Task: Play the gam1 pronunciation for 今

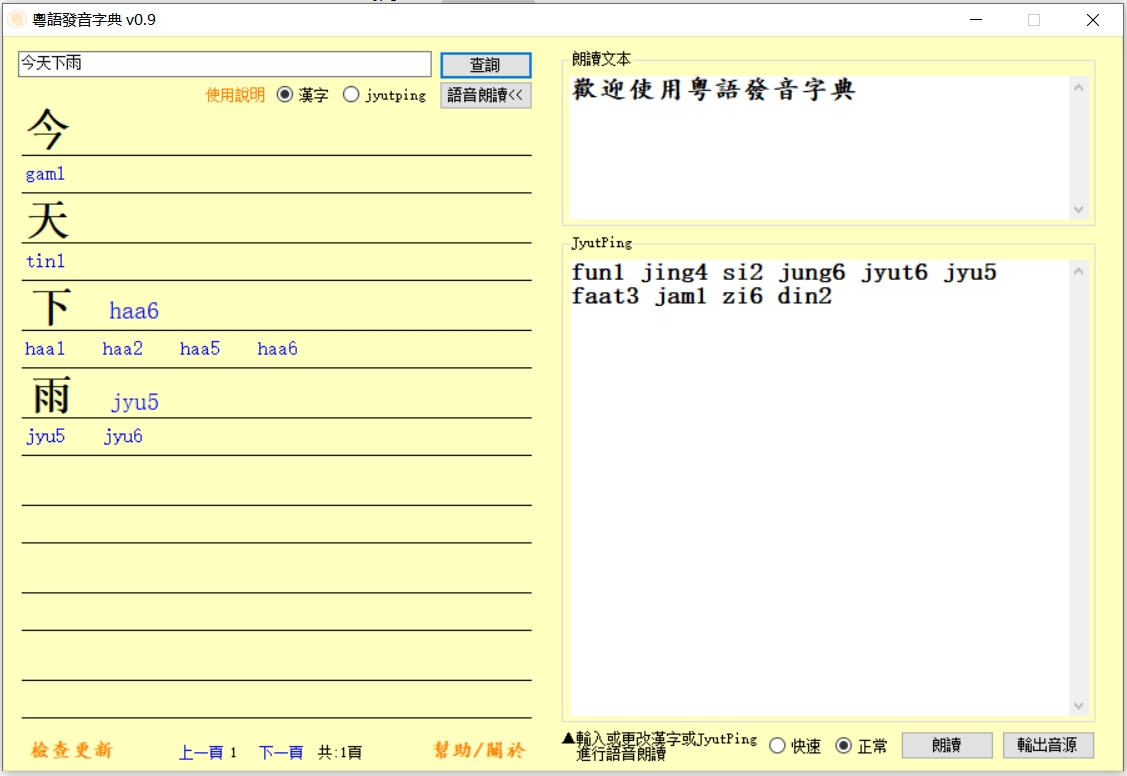Action: [45, 174]
